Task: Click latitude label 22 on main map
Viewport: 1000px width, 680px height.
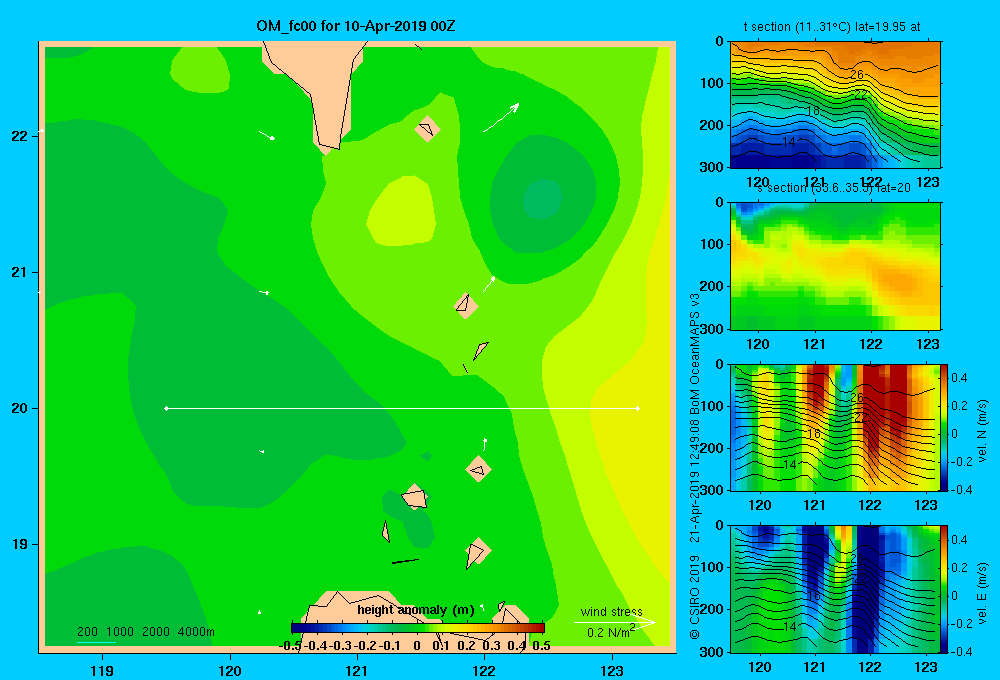Action: coord(20,136)
